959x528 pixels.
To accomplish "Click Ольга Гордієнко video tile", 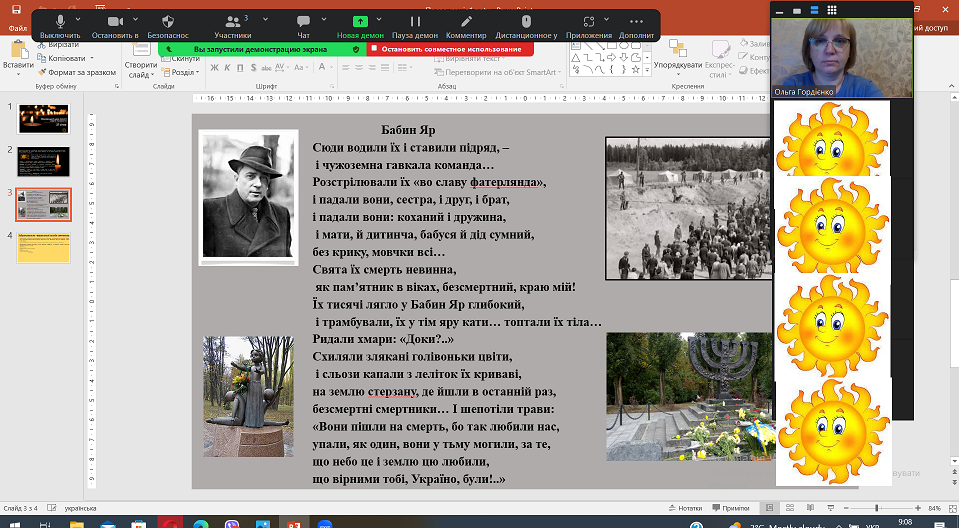I will pyautogui.click(x=842, y=57).
